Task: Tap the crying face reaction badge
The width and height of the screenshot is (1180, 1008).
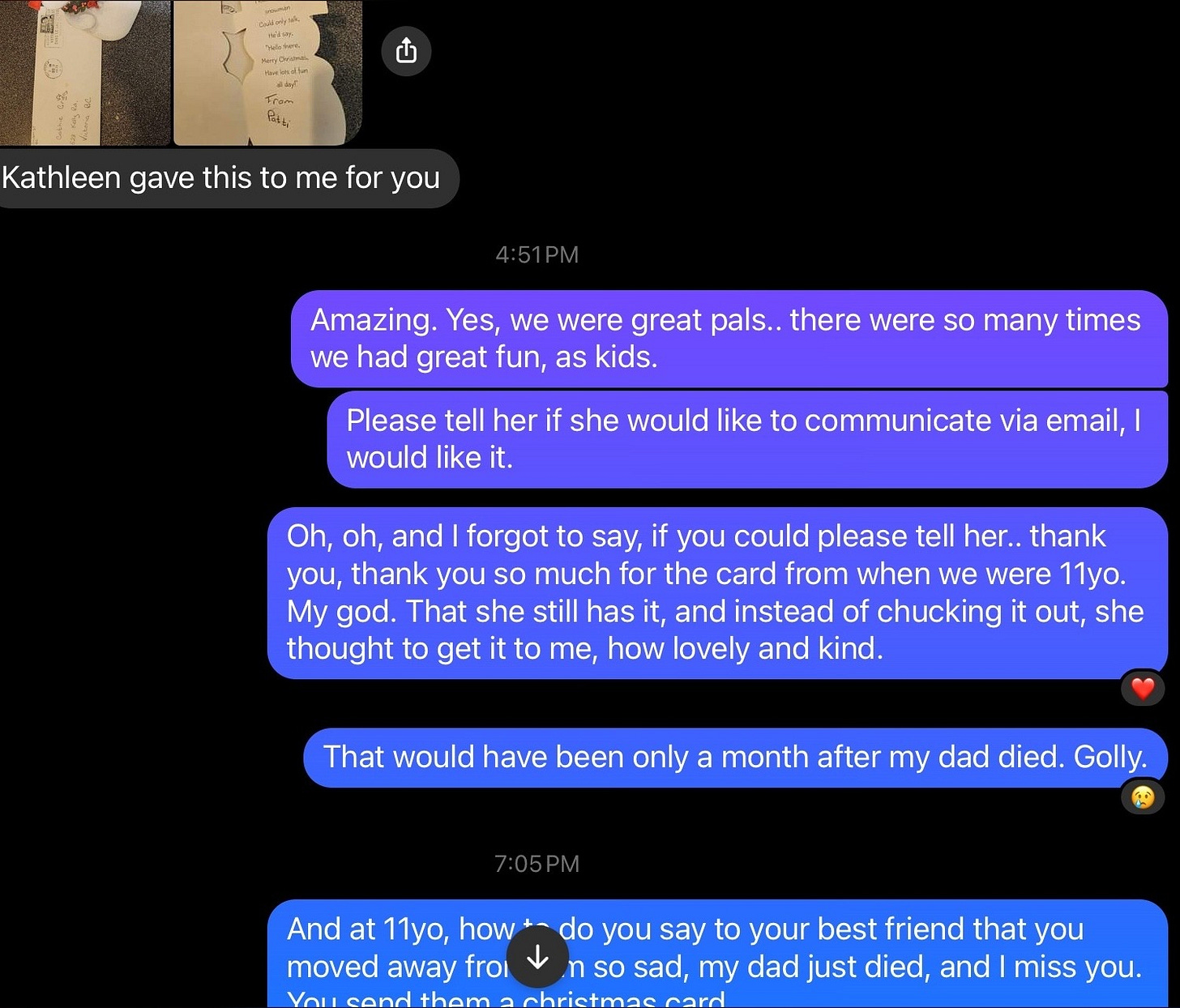Action: tap(1143, 797)
